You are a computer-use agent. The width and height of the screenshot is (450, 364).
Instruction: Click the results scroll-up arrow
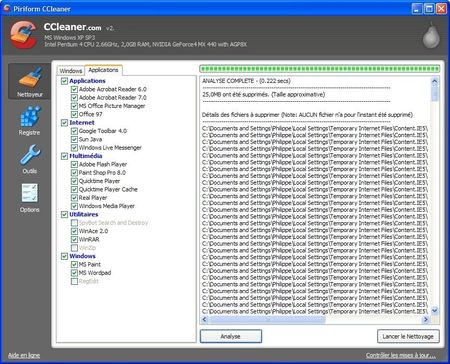click(x=435, y=81)
